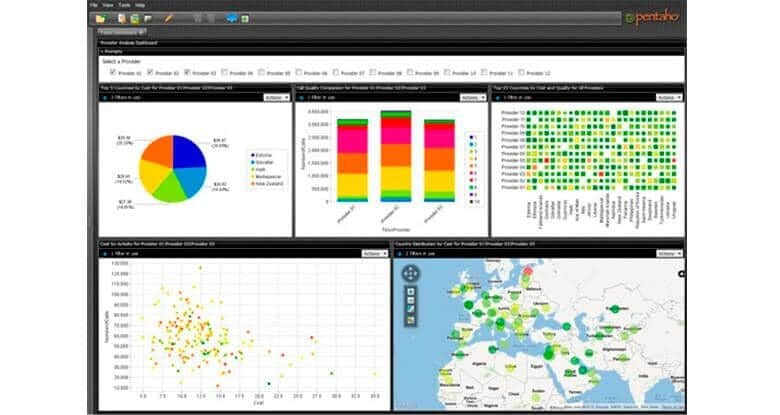
Task: Click the map layers icon below zoom buttons
Action: [x=411, y=320]
